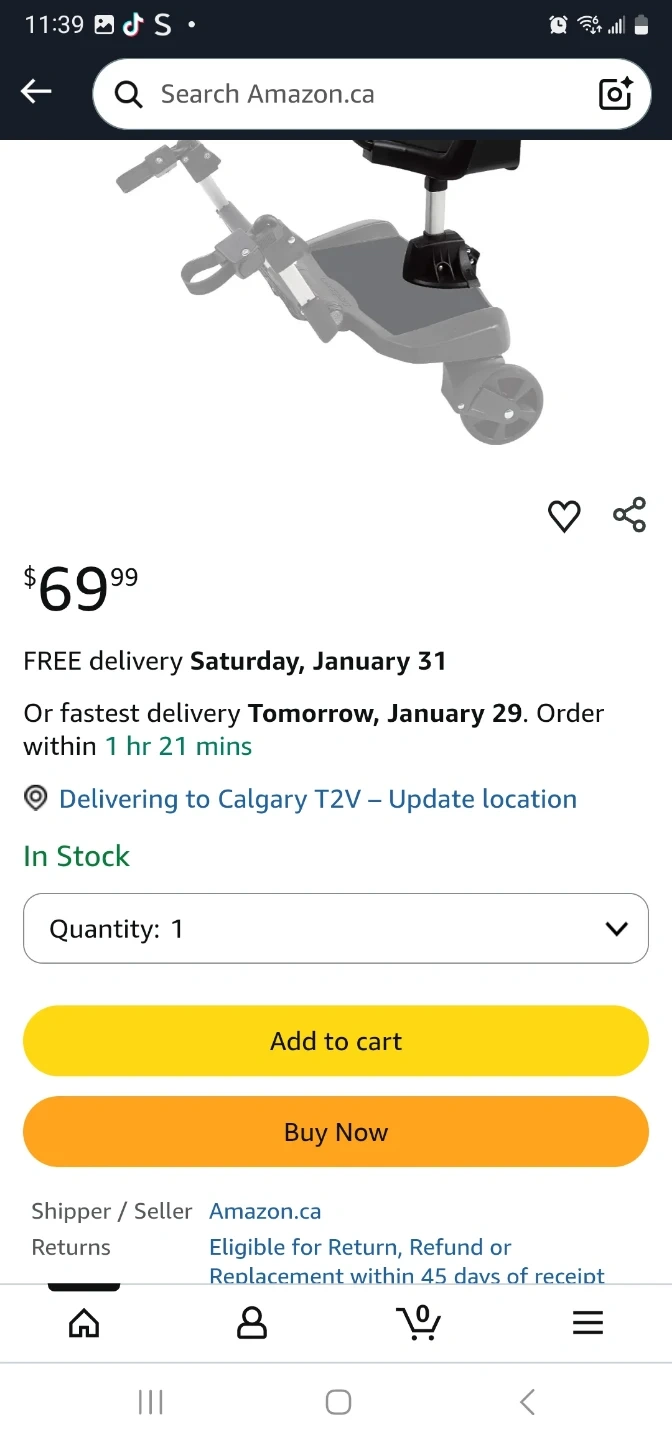Viewport: 672px width, 1440px height.
Task: Type in Search Amazon.ca field
Action: click(x=360, y=94)
